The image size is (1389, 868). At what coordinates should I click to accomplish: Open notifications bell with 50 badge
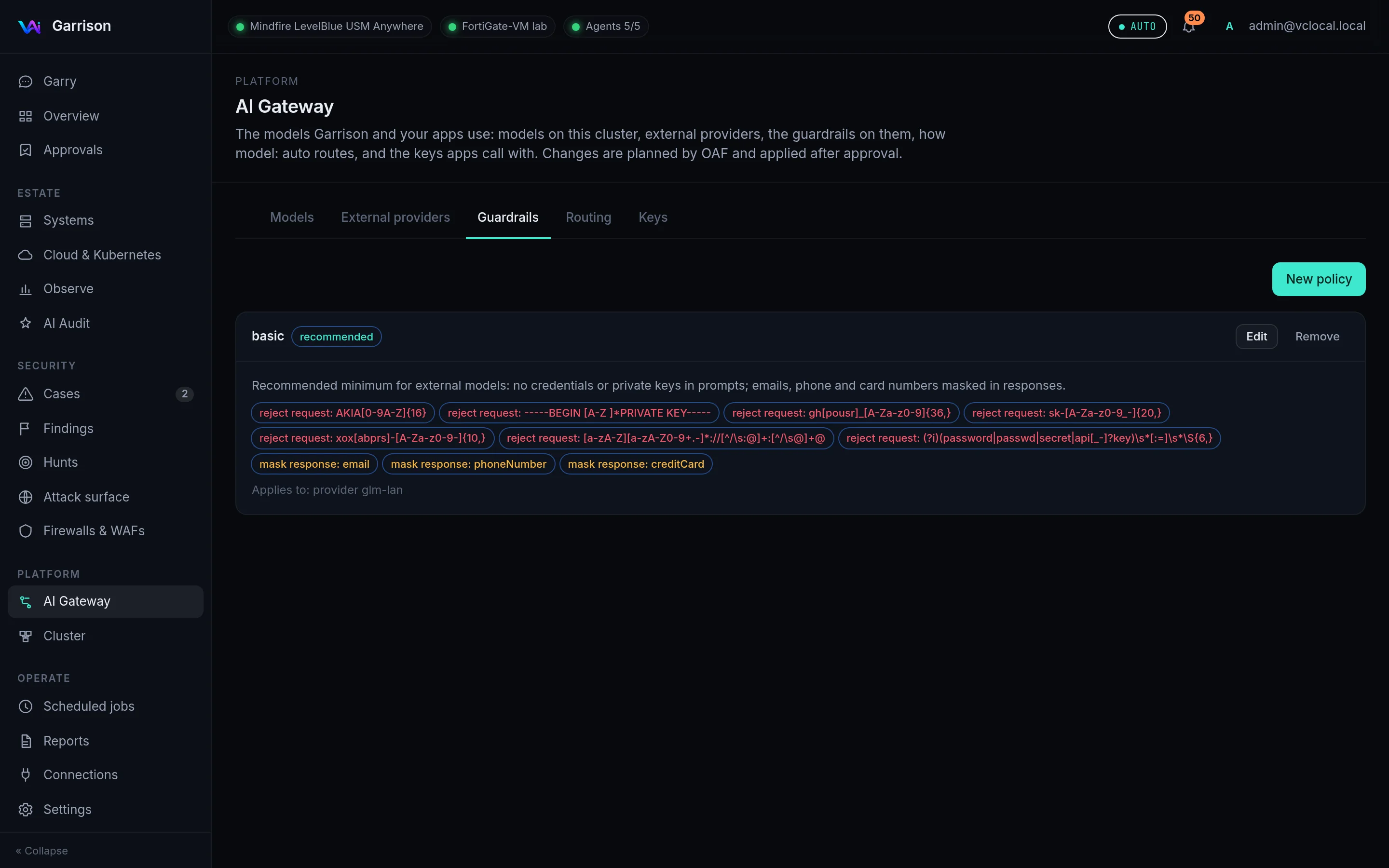[1189, 26]
